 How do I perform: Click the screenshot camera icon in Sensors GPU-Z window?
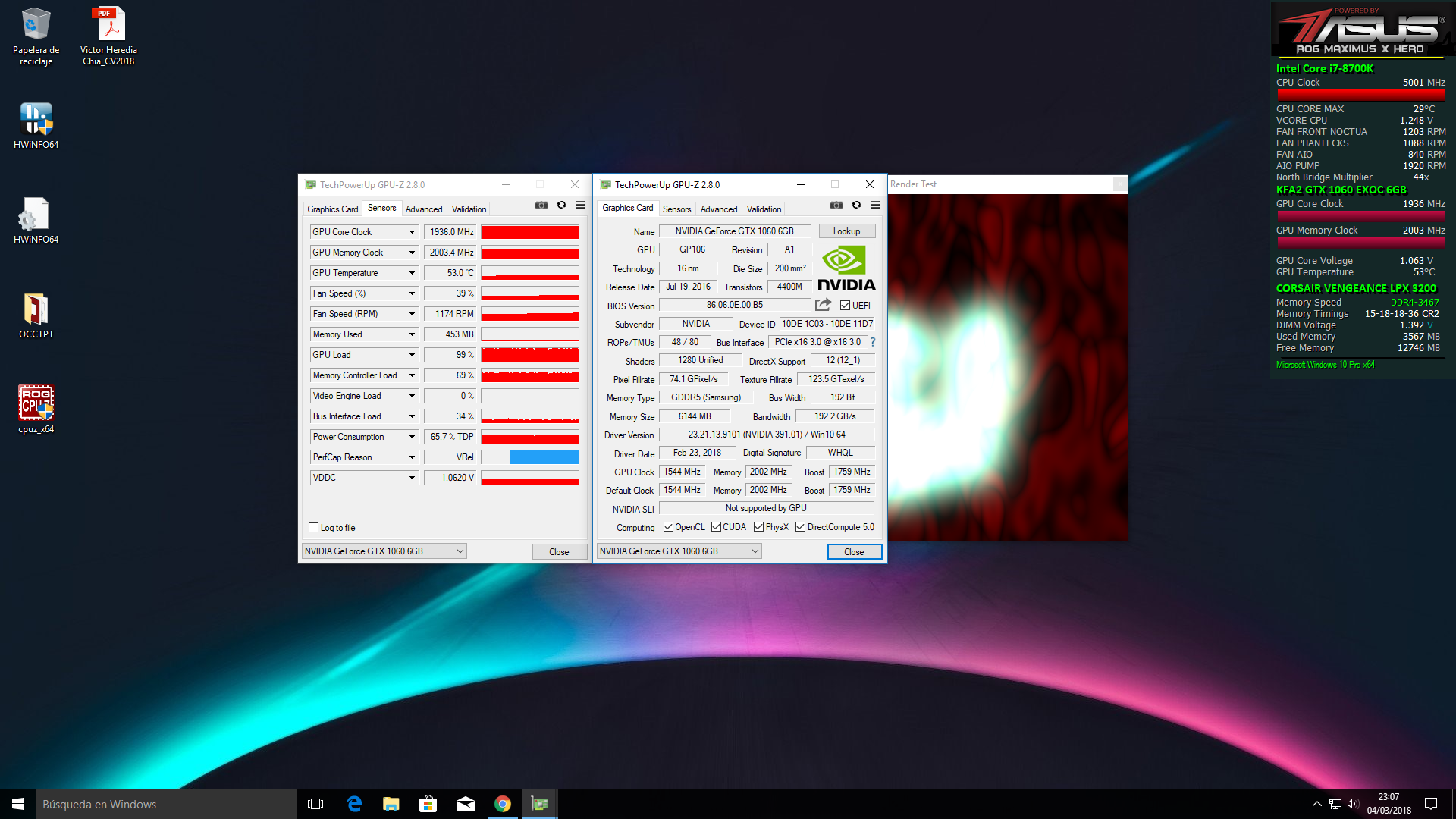click(x=541, y=206)
